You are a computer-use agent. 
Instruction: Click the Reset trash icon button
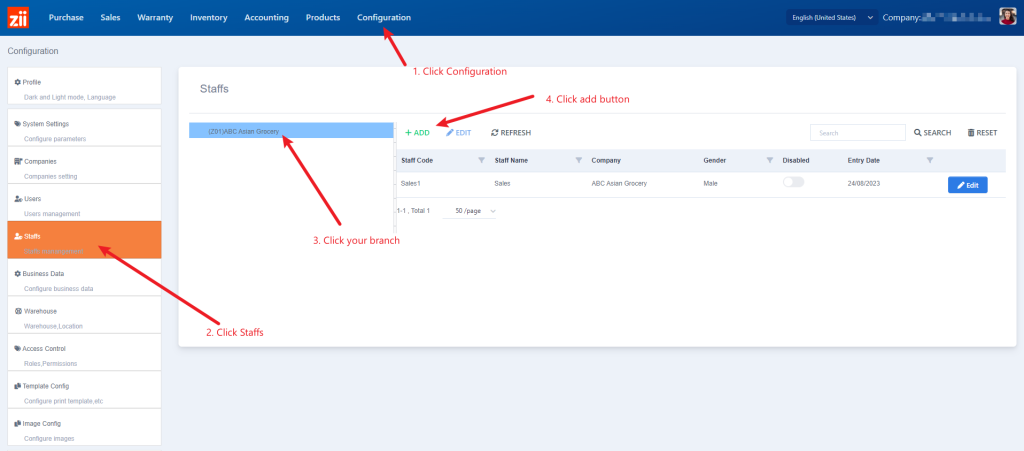pyautogui.click(x=971, y=132)
